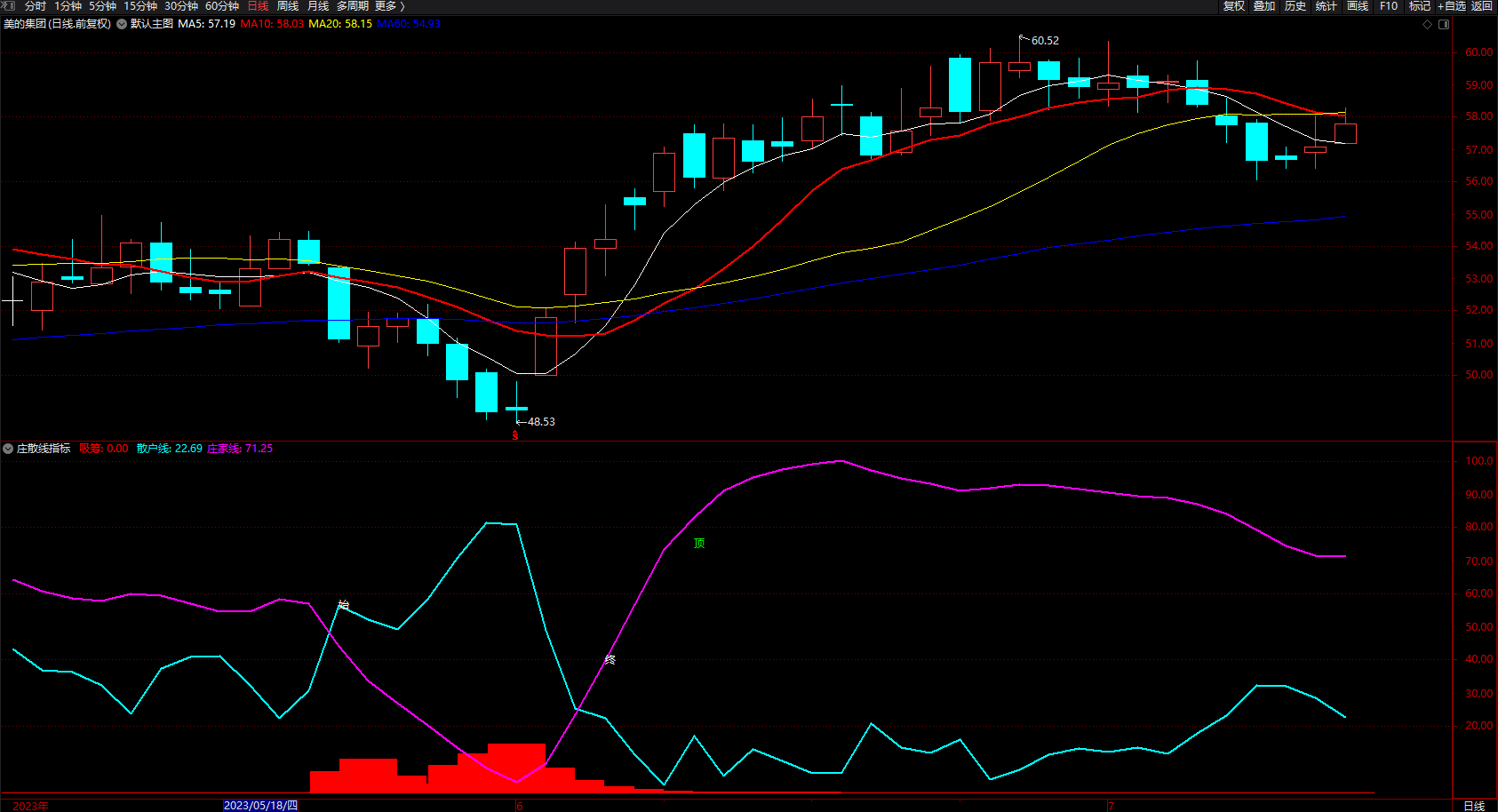The image size is (1498, 812).
Task: Click the 美的集团(日线.前复权) title
Action: click(58, 24)
